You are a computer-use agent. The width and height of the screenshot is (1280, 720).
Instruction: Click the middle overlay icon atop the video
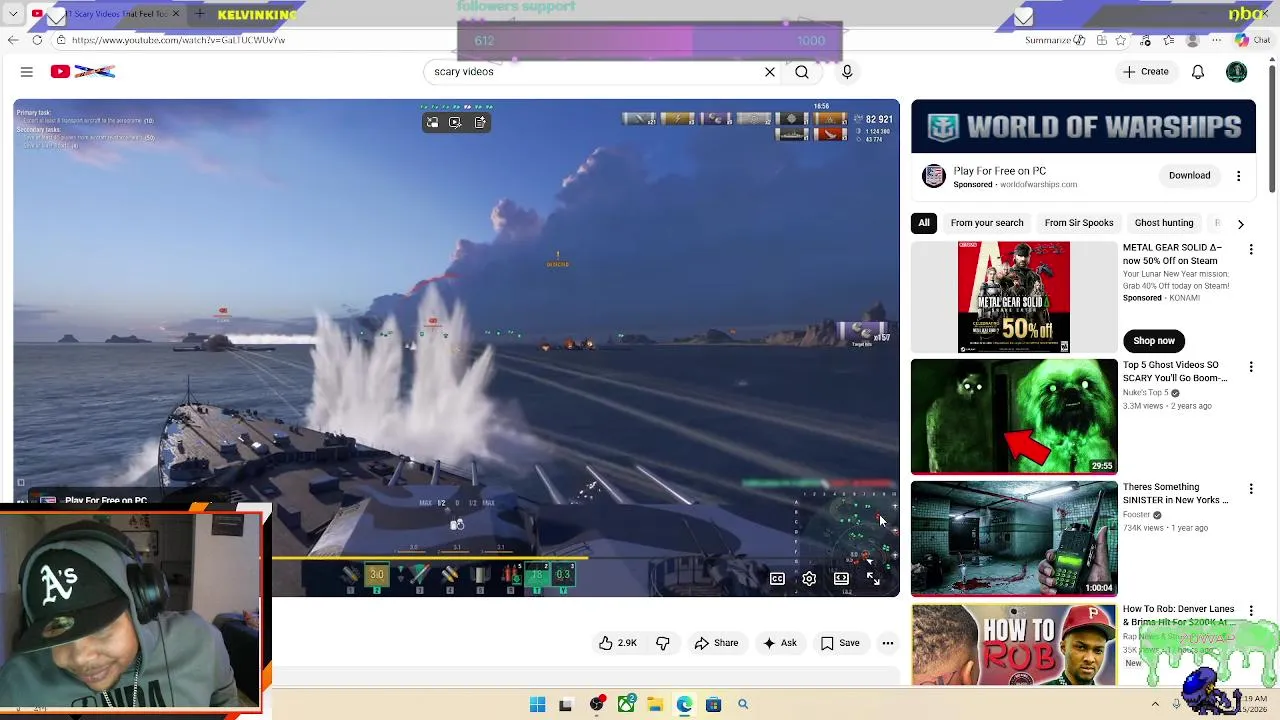[x=455, y=122]
